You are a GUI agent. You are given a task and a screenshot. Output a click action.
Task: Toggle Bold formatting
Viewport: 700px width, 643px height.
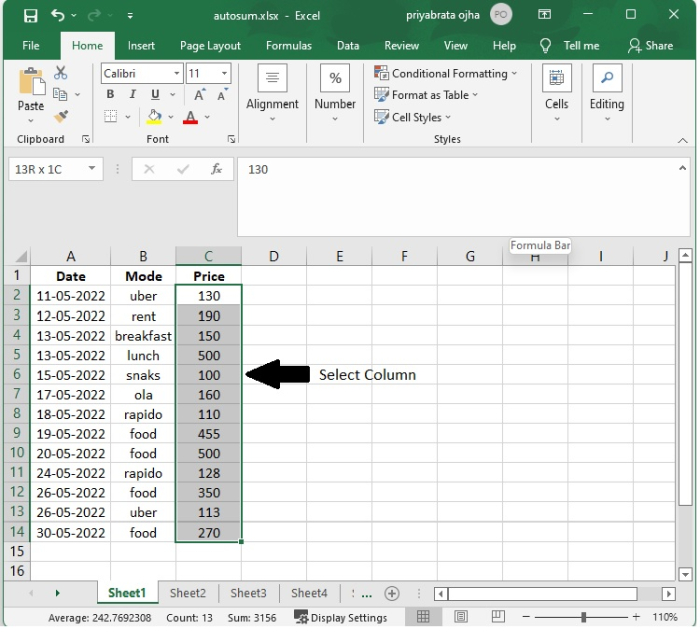click(x=110, y=94)
